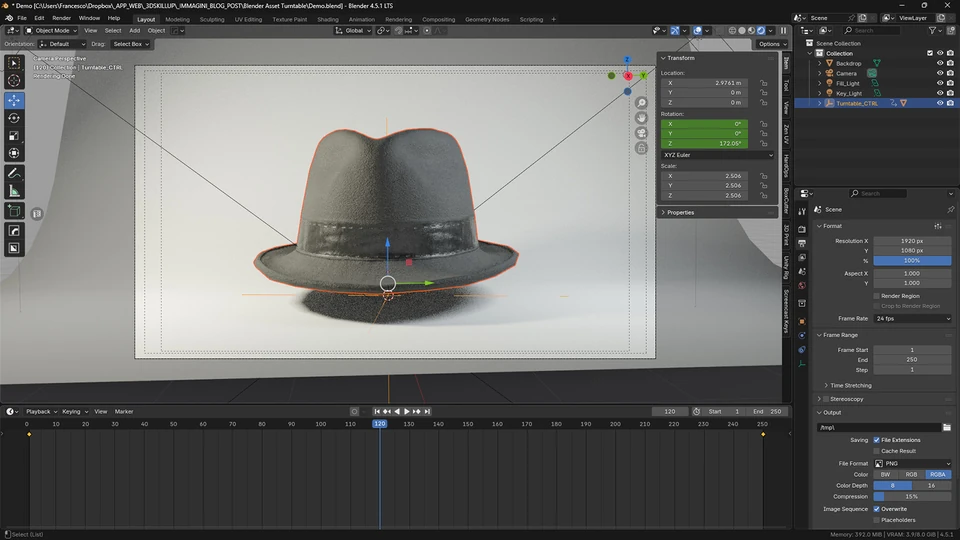The image size is (960, 540).
Task: Open the Global transform orientation dropdown
Action: click(x=353, y=31)
